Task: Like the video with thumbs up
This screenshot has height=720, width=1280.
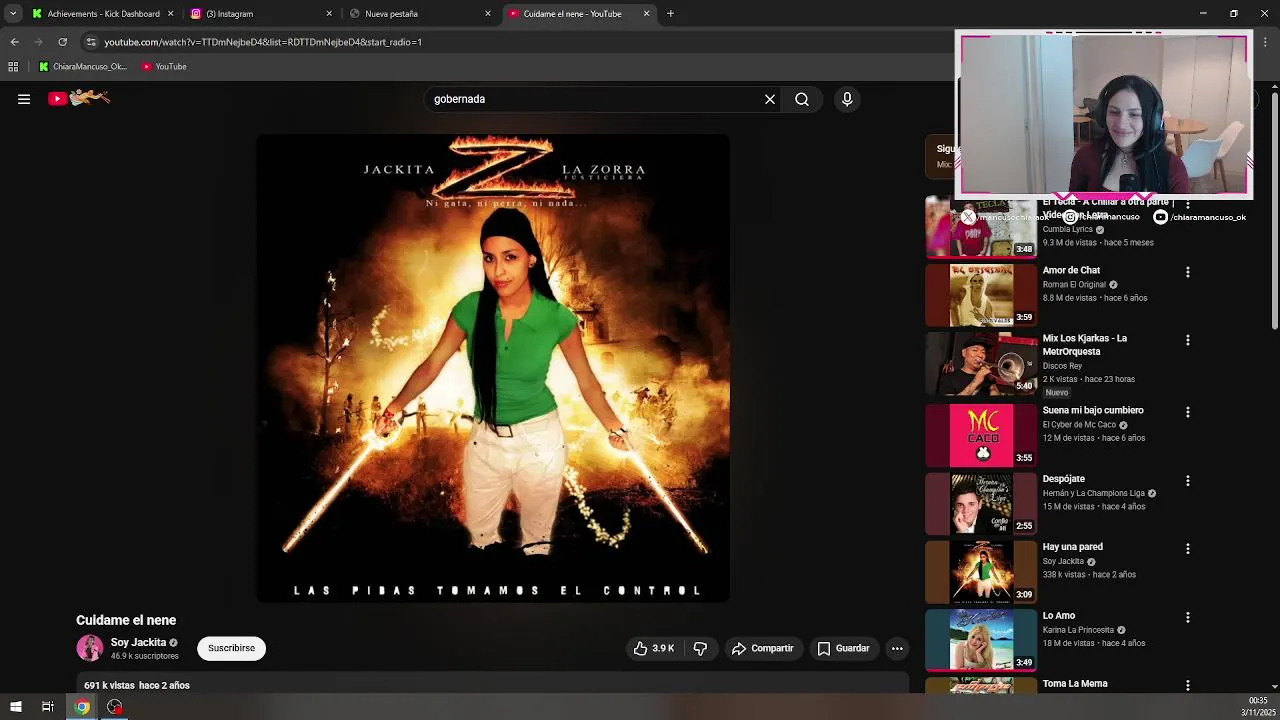Action: tap(654, 648)
